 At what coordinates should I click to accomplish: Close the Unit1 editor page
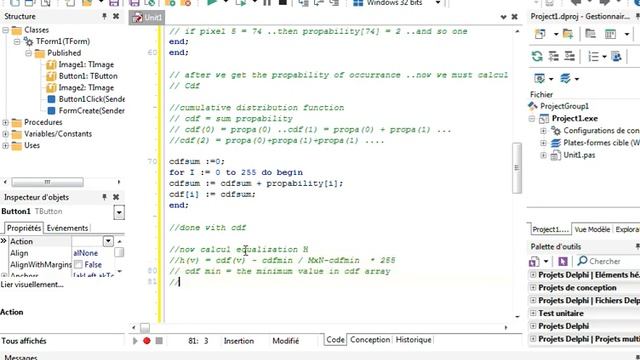pos(514,17)
